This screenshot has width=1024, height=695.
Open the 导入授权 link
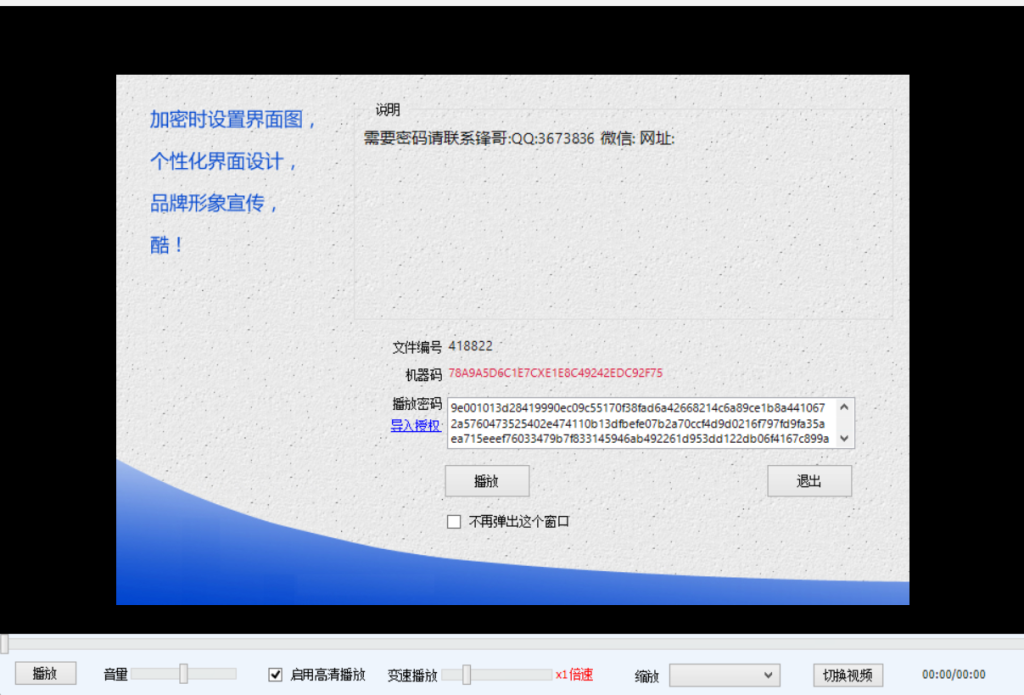pos(415,426)
